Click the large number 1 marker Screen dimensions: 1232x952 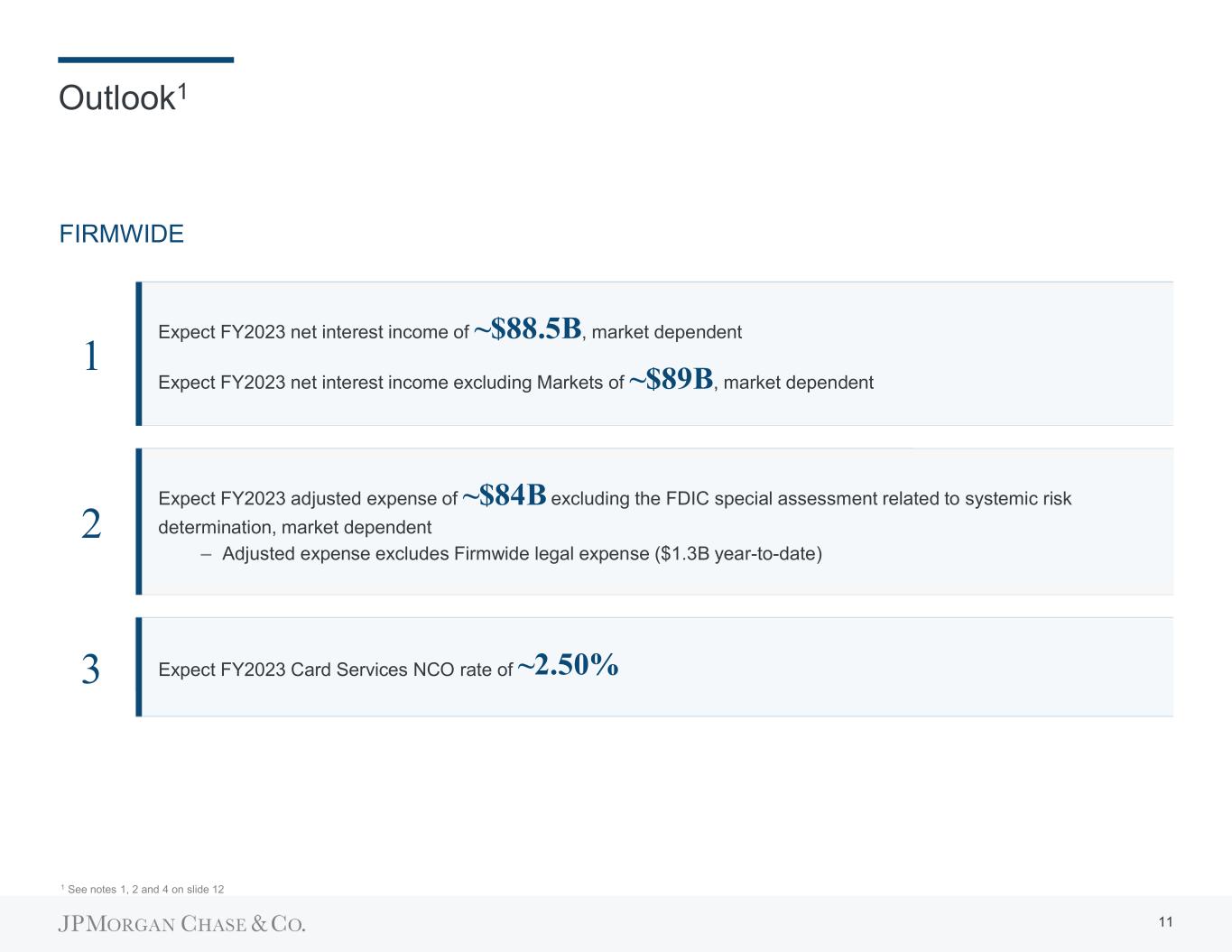[90, 356]
